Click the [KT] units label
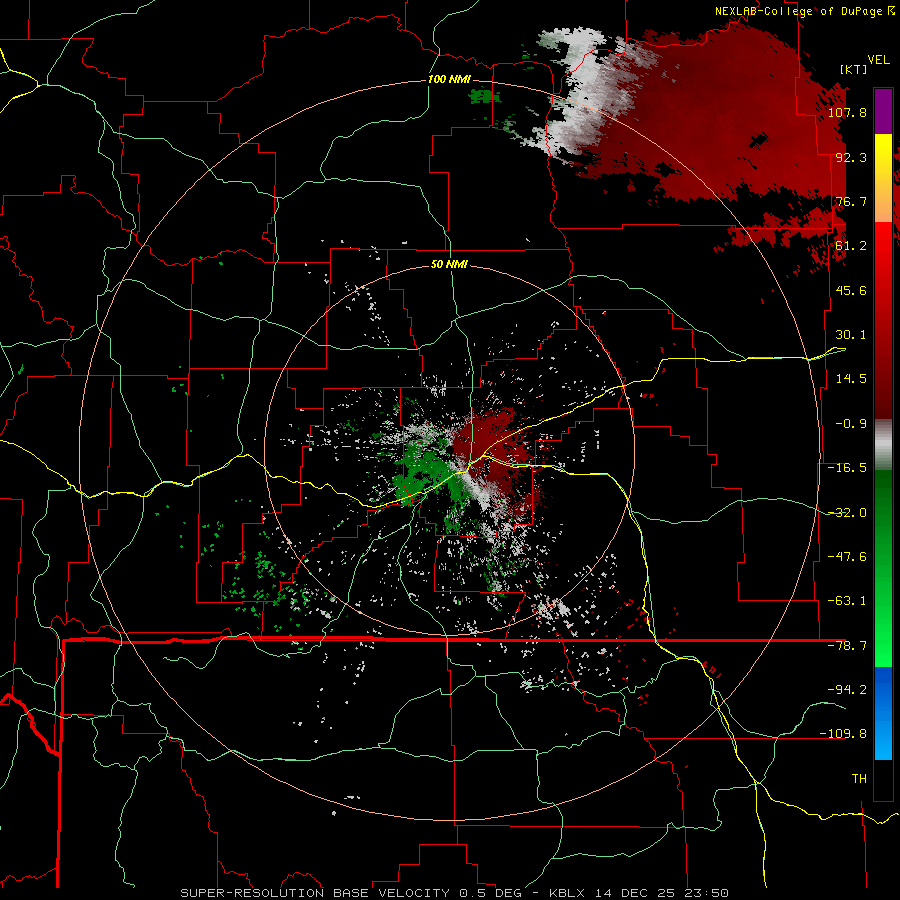 click(x=854, y=69)
